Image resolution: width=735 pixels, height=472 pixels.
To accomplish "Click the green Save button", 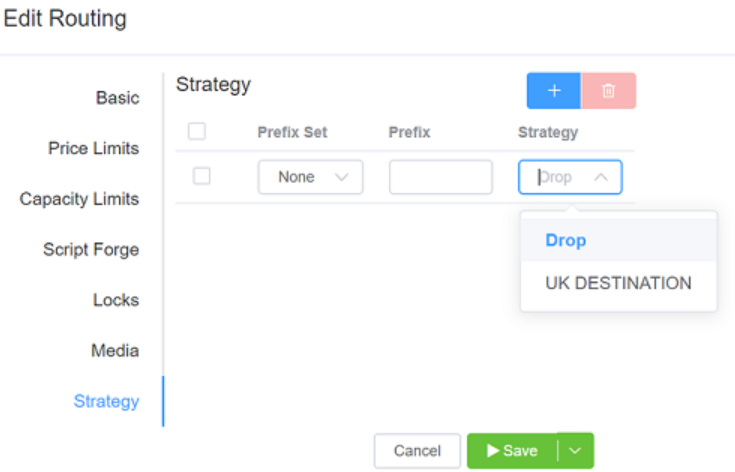I will (x=513, y=450).
